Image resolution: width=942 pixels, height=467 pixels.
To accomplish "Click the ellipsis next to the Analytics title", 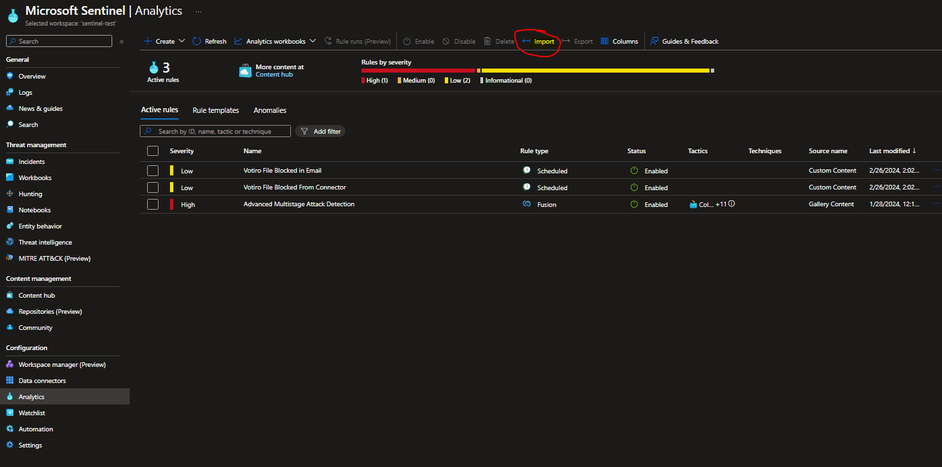I will click(198, 11).
